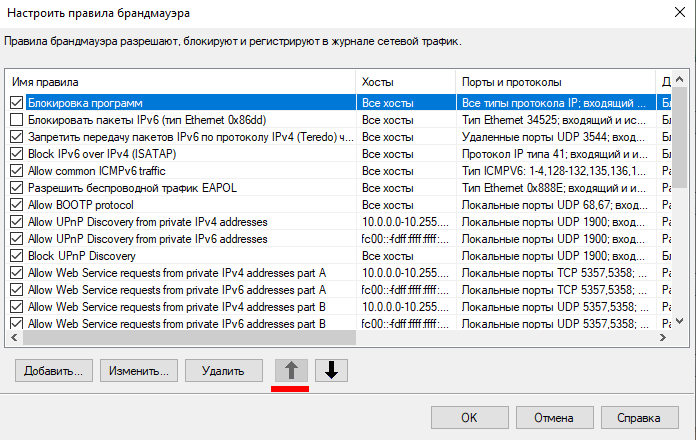Enable the Блокировать пакеты IPv6 rule checkbox

click(16, 120)
